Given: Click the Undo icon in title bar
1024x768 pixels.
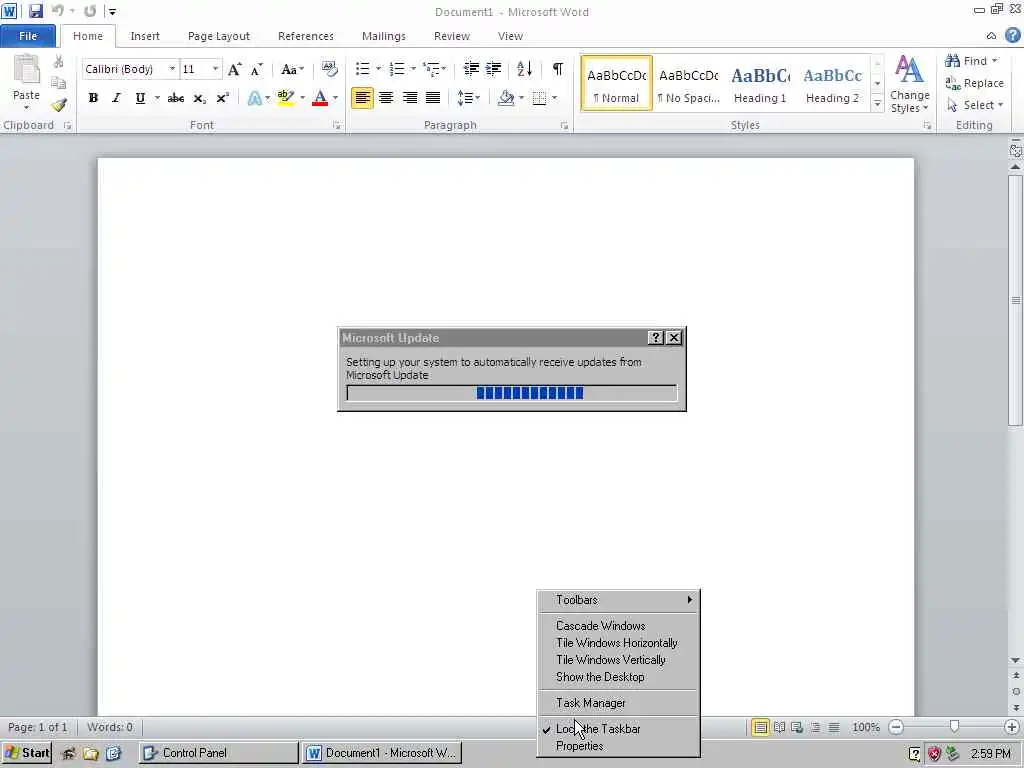Looking at the screenshot, I should coord(58,11).
